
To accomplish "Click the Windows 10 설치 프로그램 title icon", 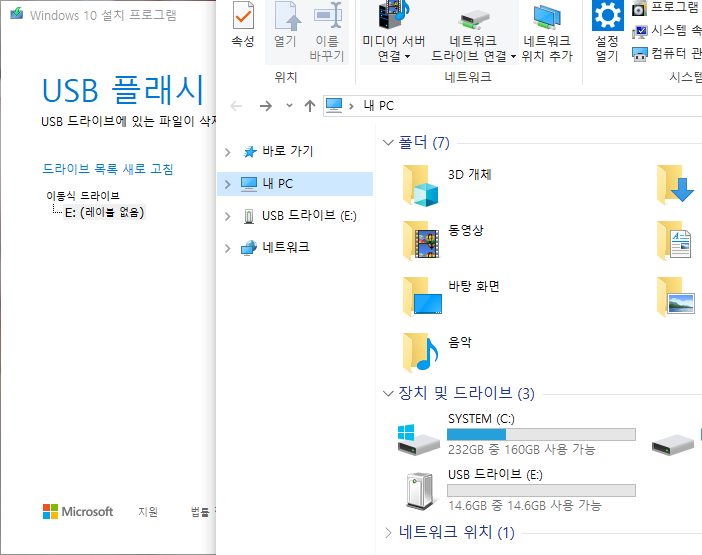I will (17, 14).
